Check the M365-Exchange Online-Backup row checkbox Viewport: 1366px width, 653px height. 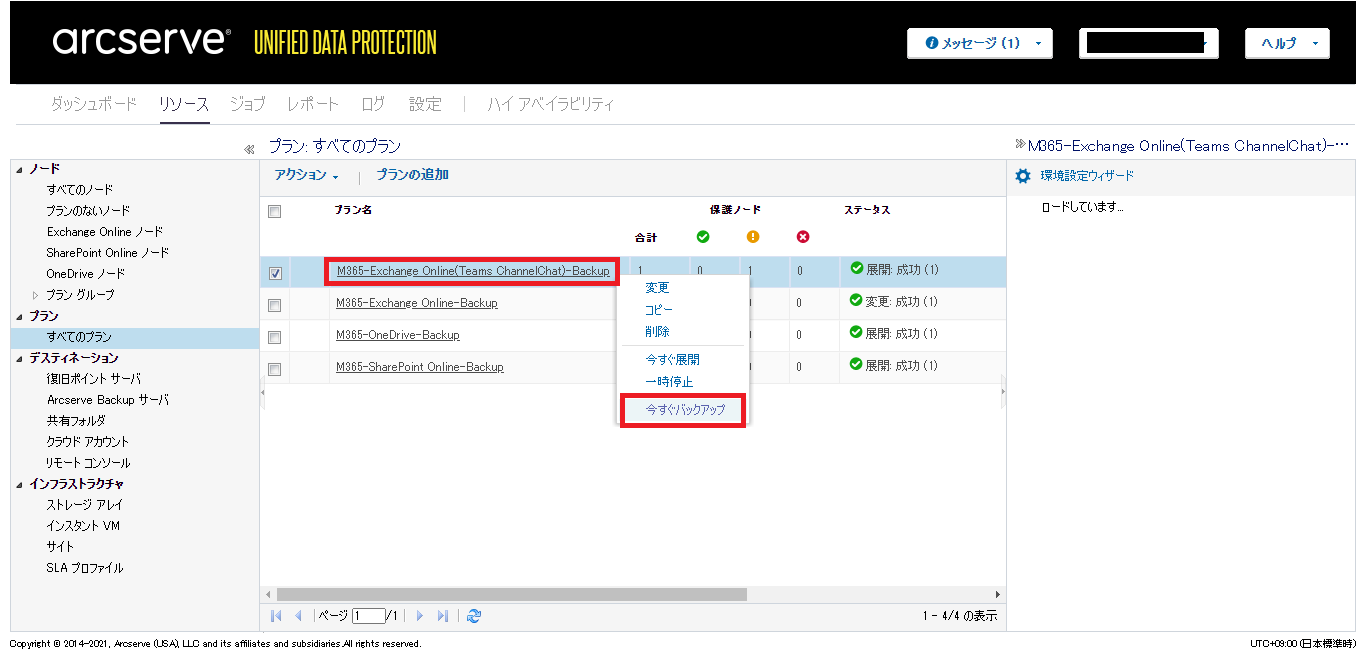pyautogui.click(x=275, y=305)
